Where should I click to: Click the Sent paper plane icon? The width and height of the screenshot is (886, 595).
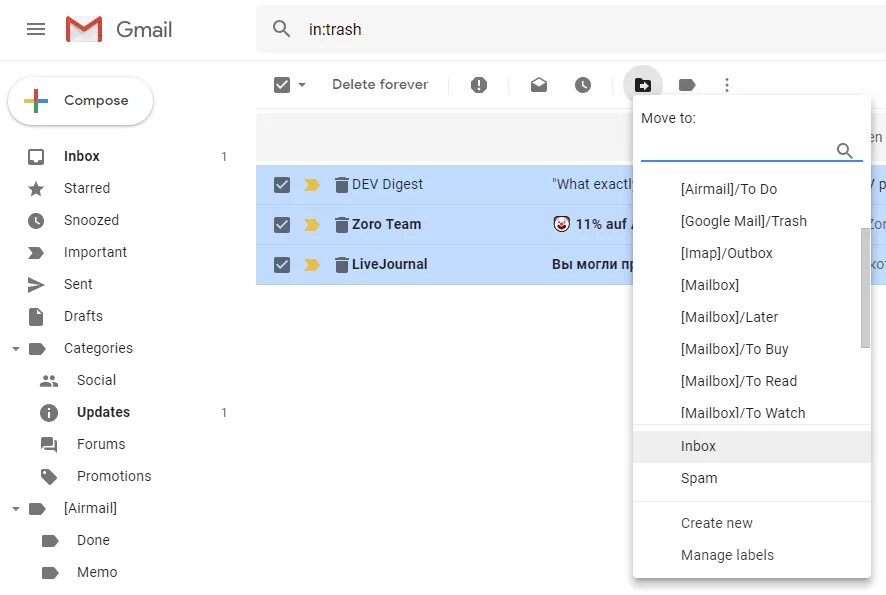tap(36, 285)
